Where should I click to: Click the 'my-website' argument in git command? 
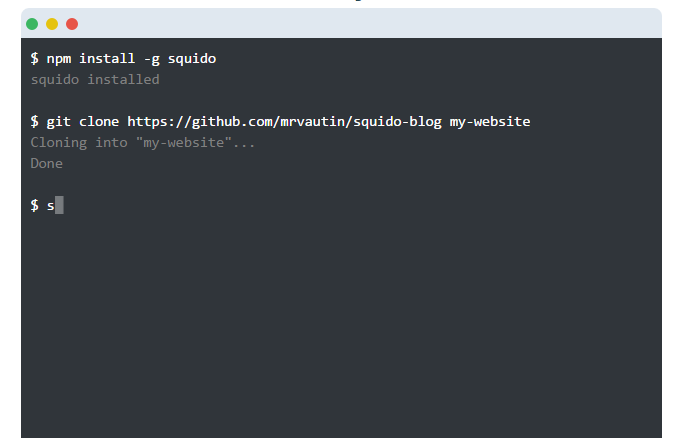point(490,121)
